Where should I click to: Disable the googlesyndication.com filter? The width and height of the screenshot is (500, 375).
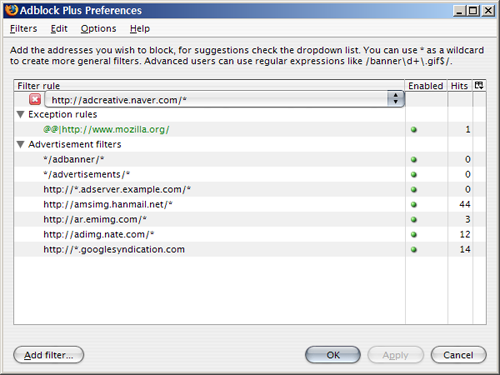pyautogui.click(x=414, y=250)
